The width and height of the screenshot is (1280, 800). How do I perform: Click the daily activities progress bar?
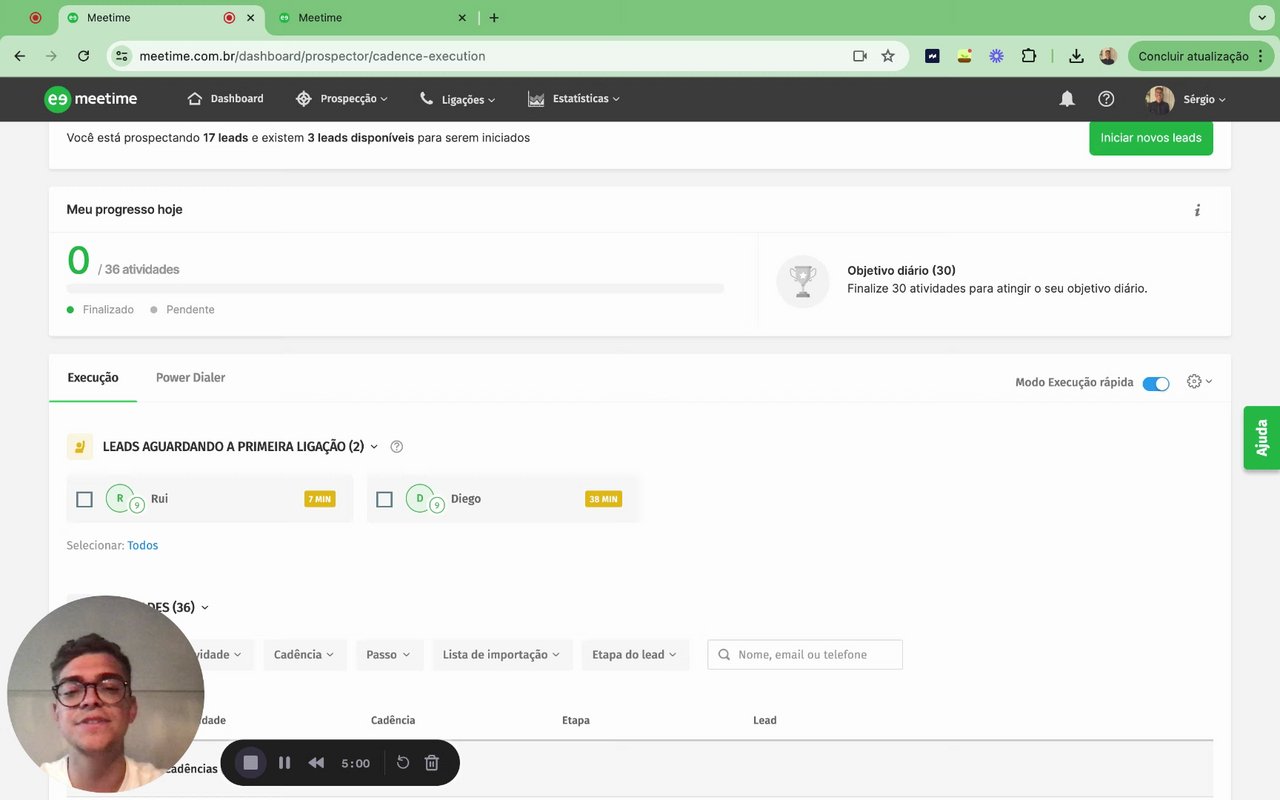(x=395, y=289)
